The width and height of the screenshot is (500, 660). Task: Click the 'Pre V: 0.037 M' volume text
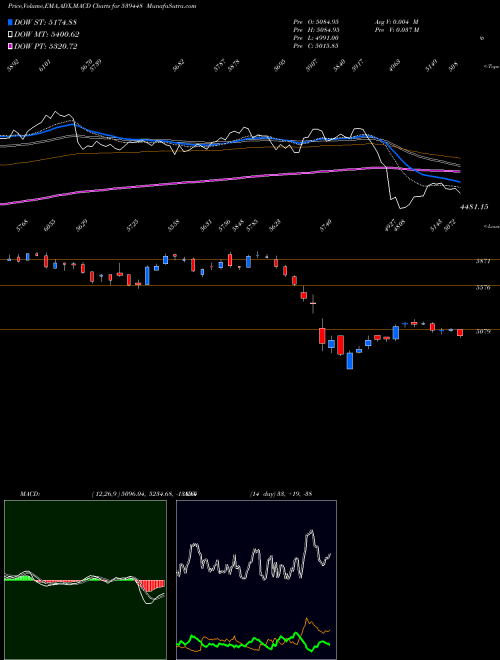click(x=396, y=30)
